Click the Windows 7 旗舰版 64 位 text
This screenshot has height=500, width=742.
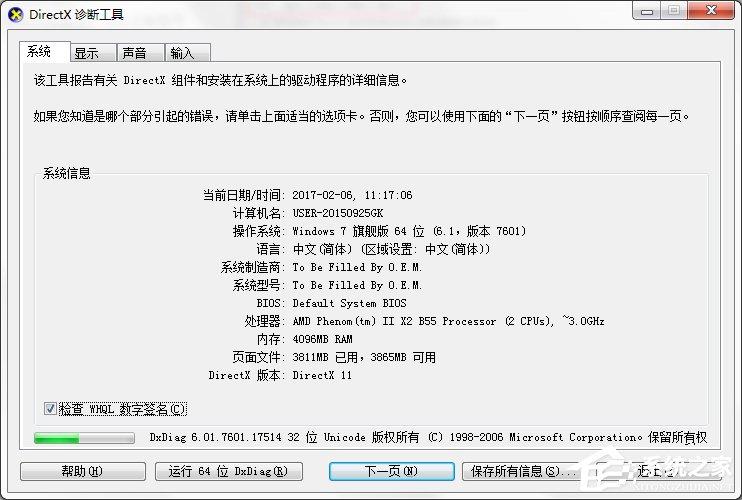[x=409, y=231]
